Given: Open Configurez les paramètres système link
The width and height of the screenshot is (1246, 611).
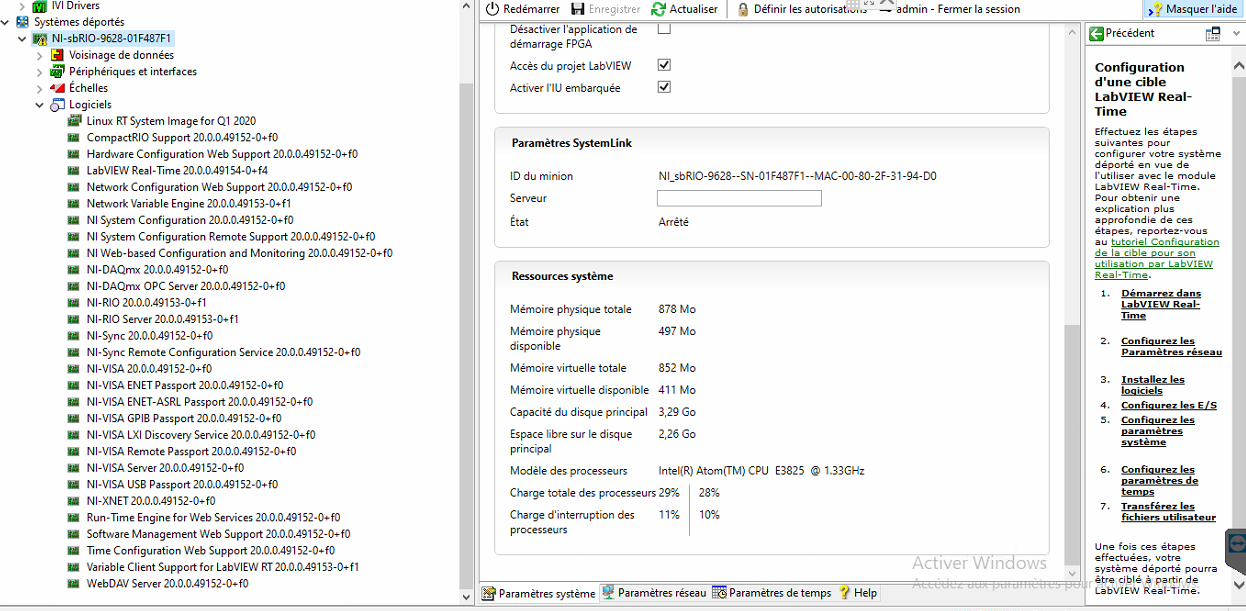Looking at the screenshot, I should (1157, 431).
